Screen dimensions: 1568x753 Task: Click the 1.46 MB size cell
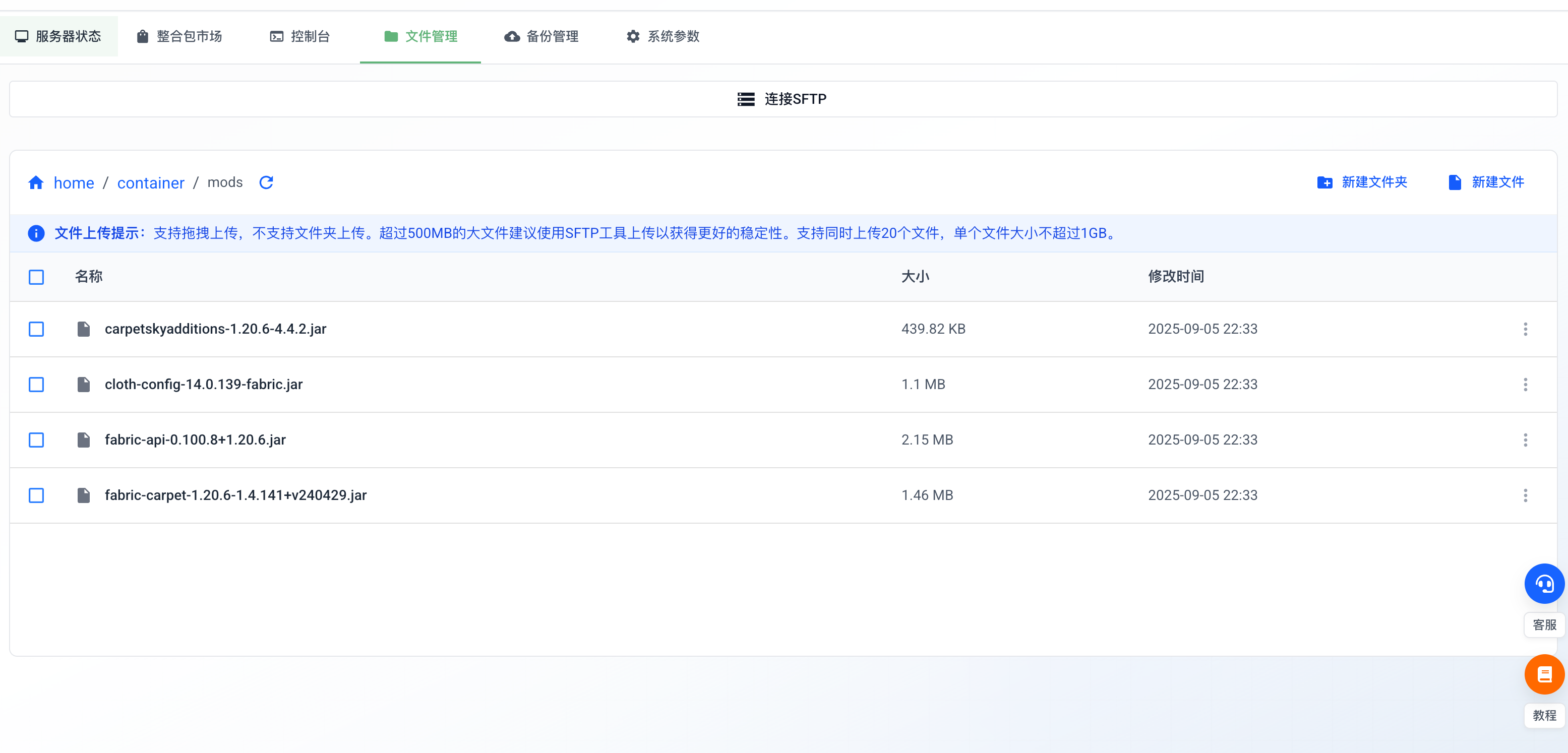point(927,495)
